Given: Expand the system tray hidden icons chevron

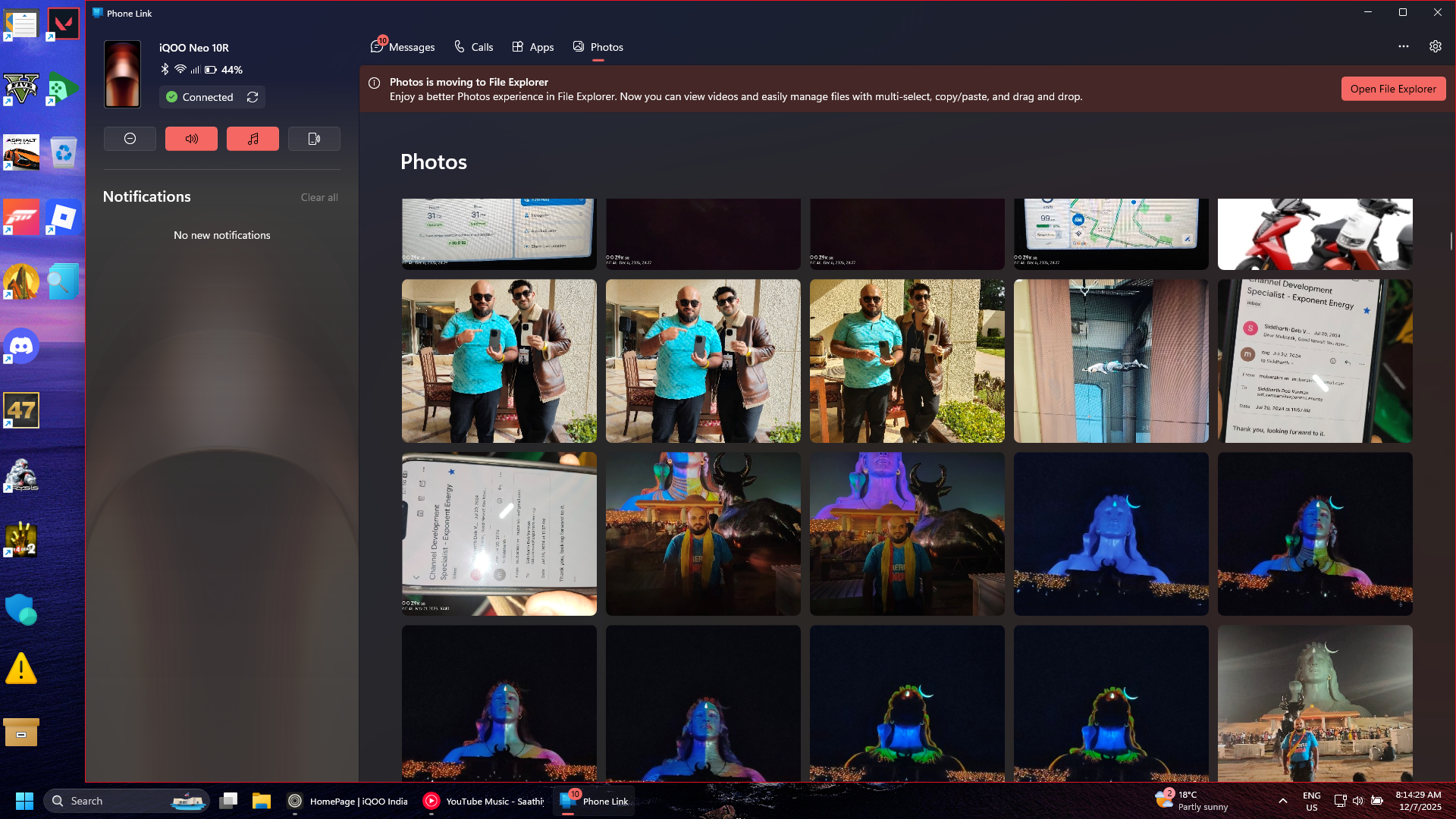Looking at the screenshot, I should point(1282,801).
